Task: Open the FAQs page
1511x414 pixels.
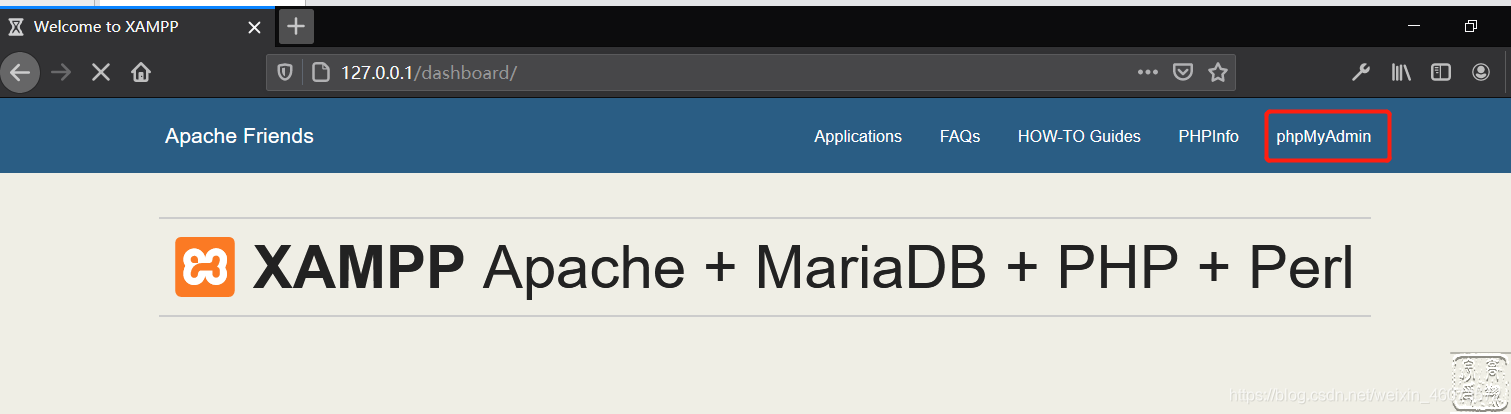Action: [x=960, y=137]
